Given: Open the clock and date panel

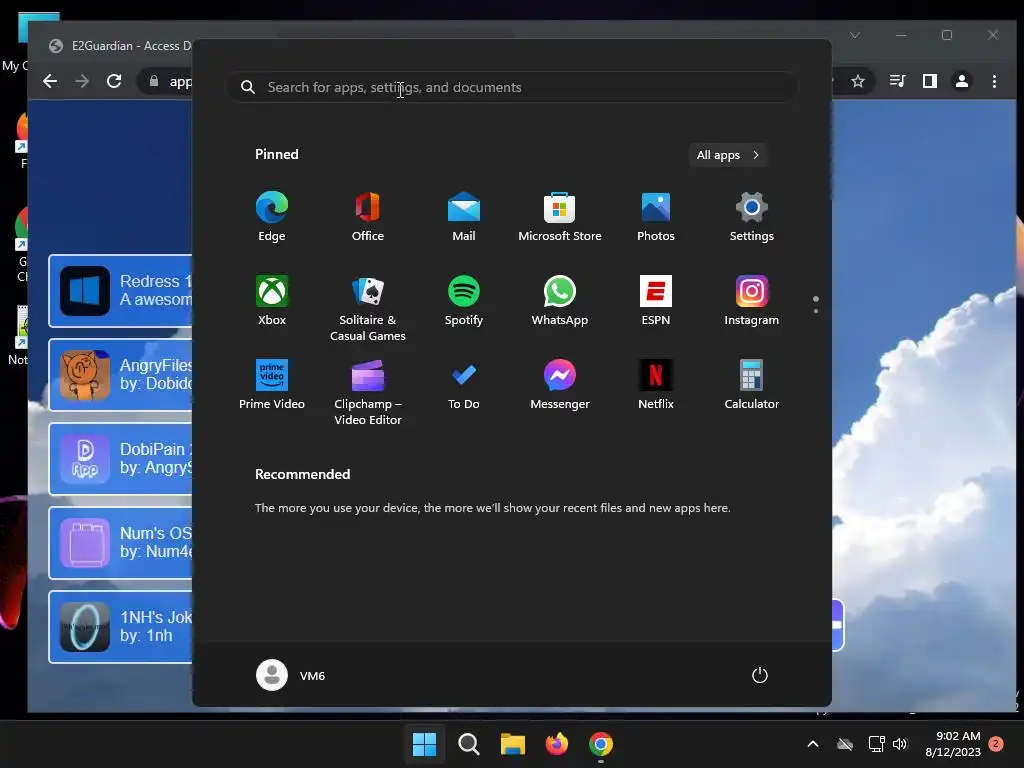Looking at the screenshot, I should pyautogui.click(x=953, y=744).
